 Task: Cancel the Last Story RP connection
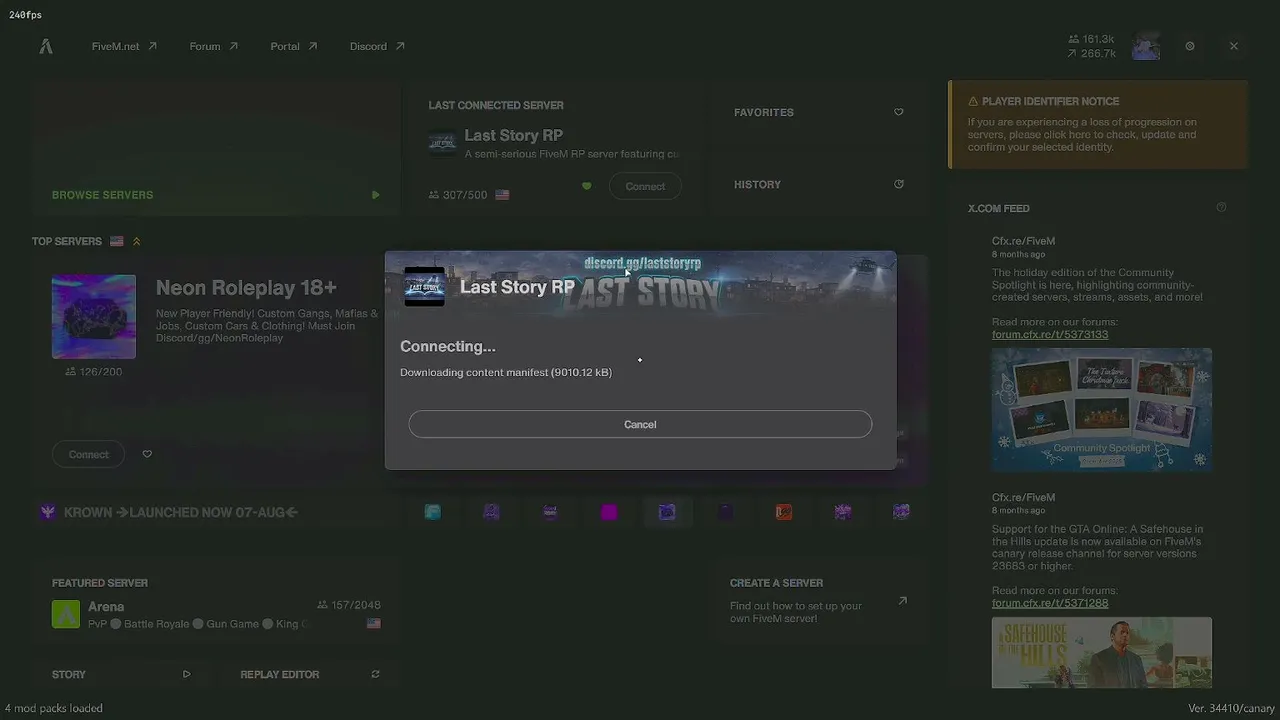(640, 424)
